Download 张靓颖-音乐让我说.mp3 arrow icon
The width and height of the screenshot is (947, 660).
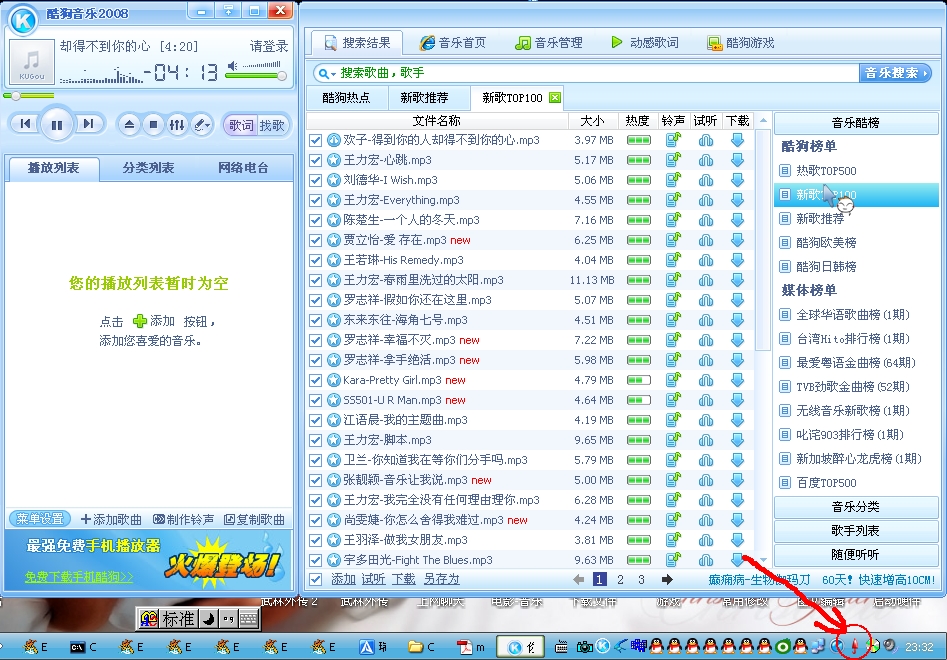[737, 479]
